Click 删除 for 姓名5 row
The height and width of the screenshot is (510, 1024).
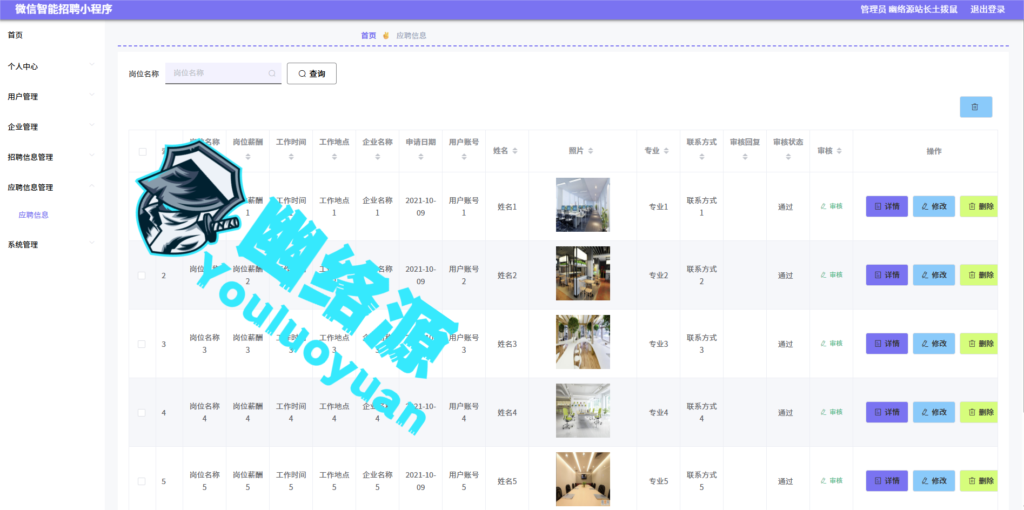click(978, 481)
